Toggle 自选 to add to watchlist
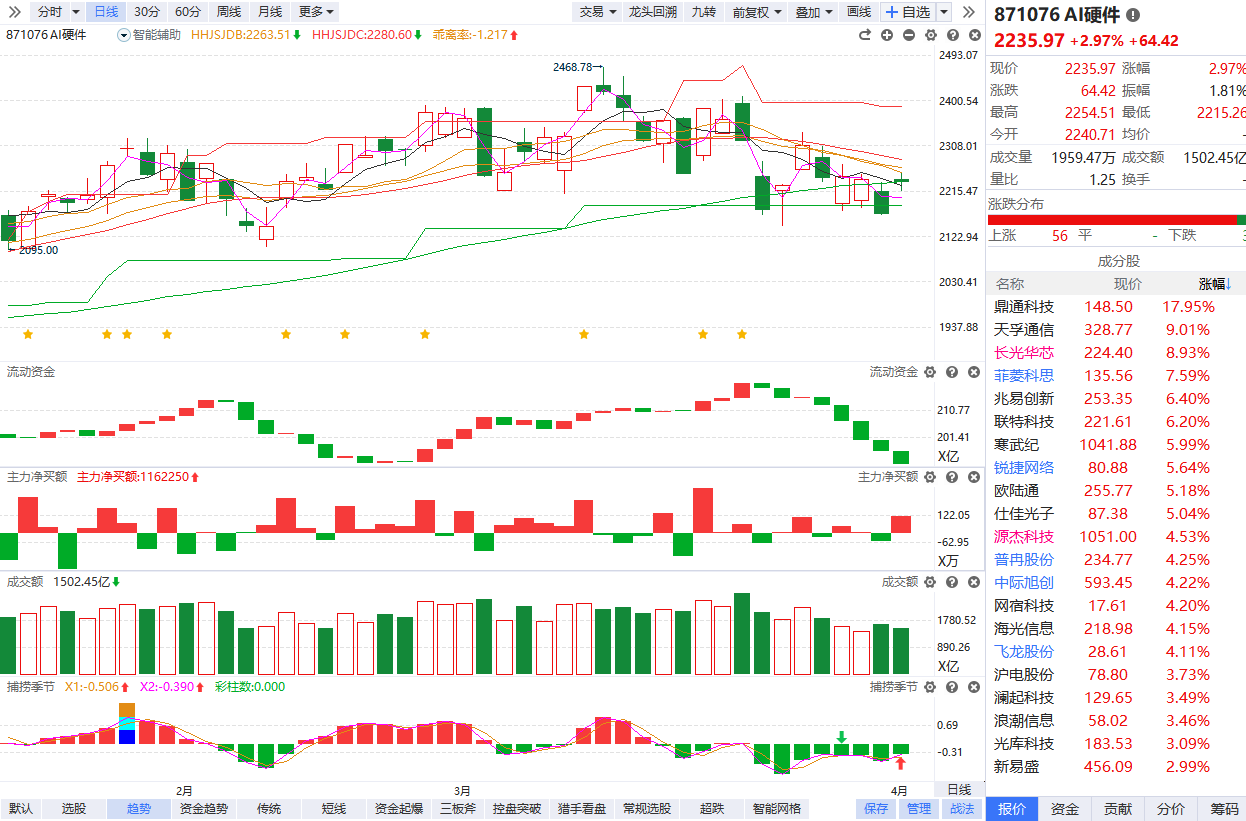Screen dimensions: 1246x821 [907, 12]
